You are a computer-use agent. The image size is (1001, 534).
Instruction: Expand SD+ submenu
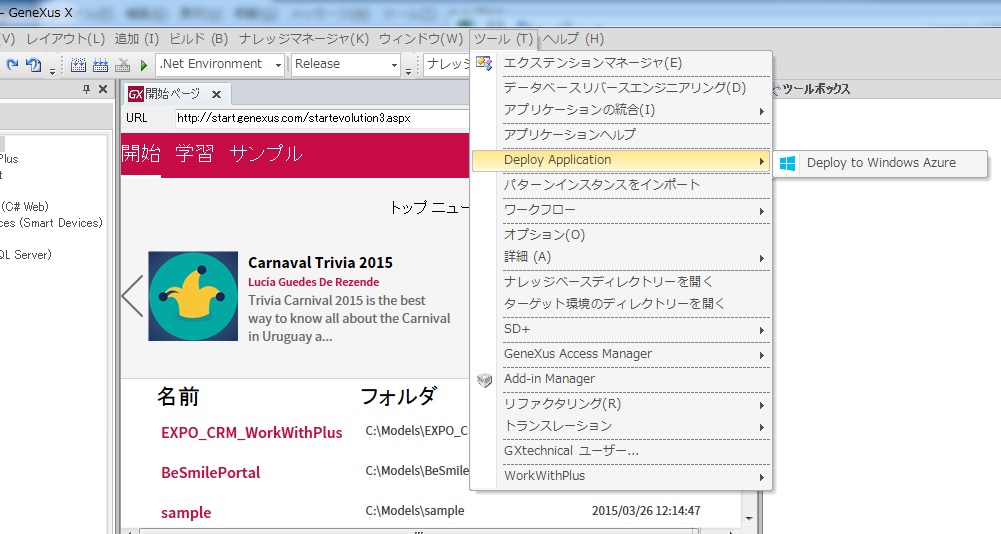(x=762, y=330)
